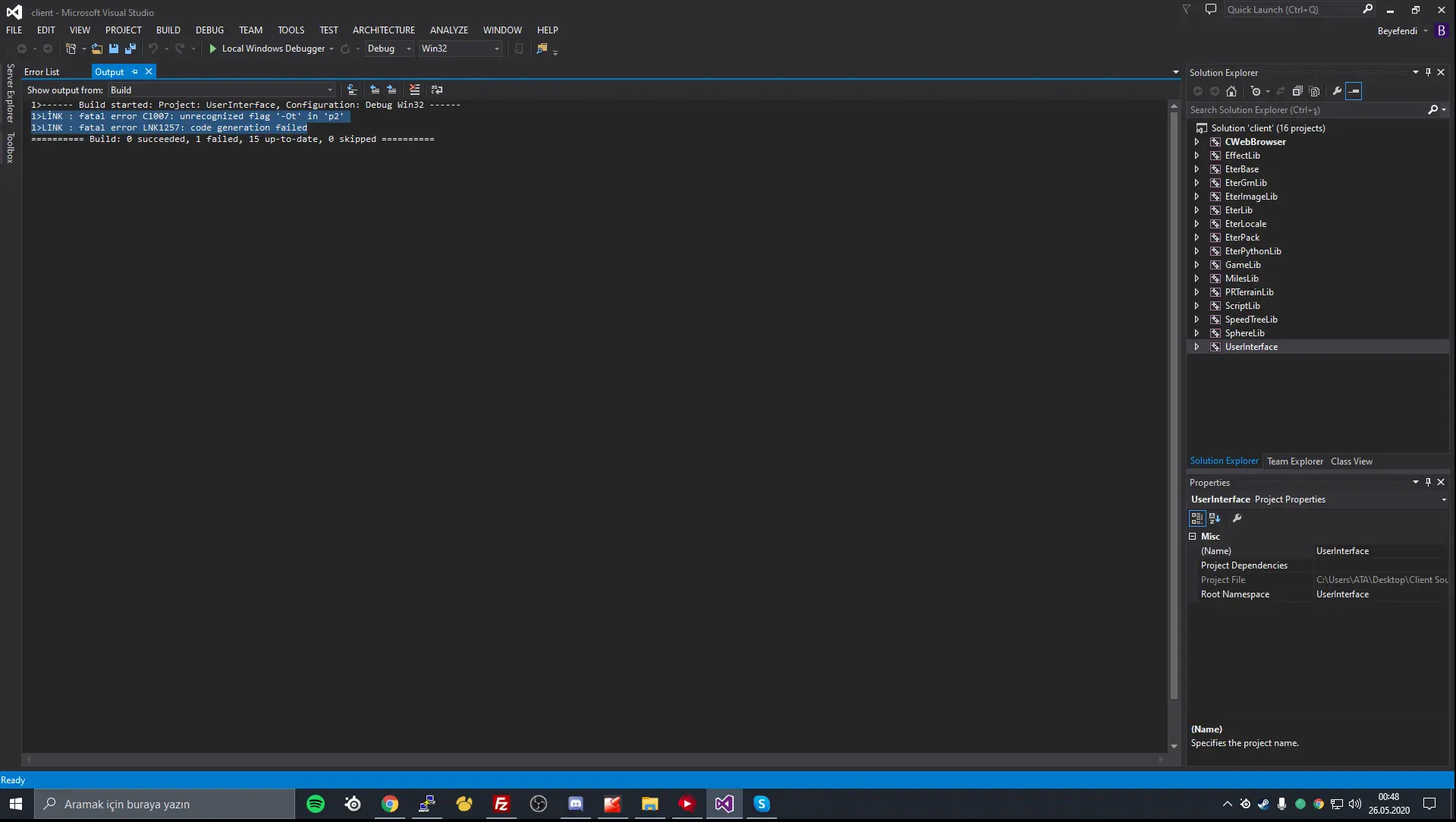
Task: Start Local Windows Debugger with green arrow
Action: [213, 49]
